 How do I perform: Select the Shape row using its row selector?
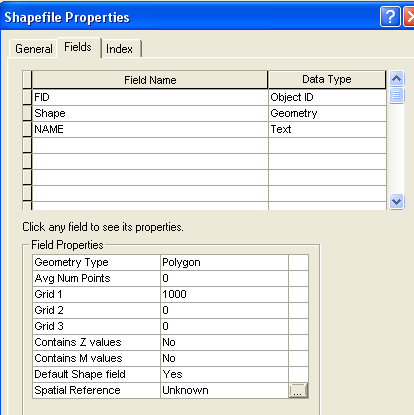pyautogui.click(x=27, y=113)
